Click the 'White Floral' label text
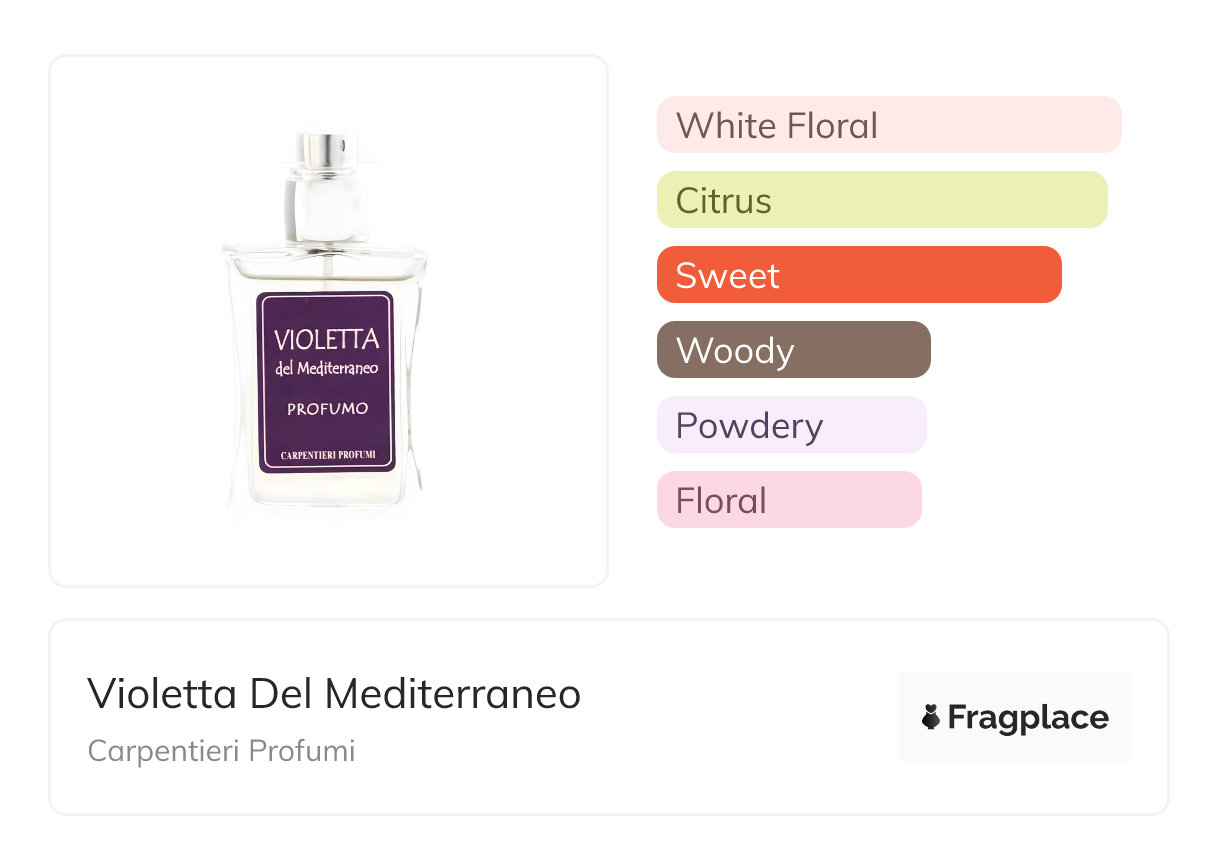Screen dimensions: 1218x864 pyautogui.click(x=776, y=126)
